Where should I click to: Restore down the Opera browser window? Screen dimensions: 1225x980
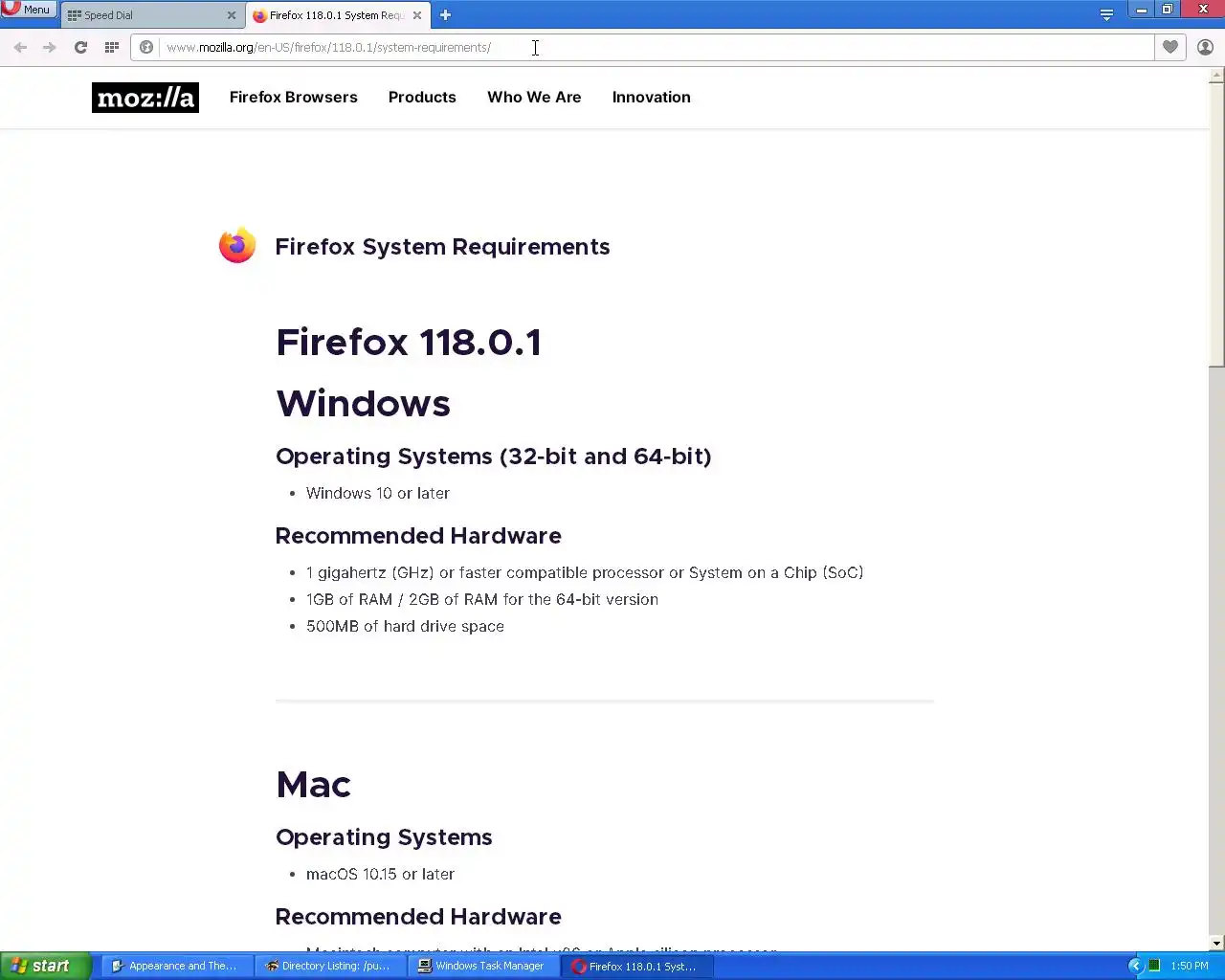tap(1168, 10)
